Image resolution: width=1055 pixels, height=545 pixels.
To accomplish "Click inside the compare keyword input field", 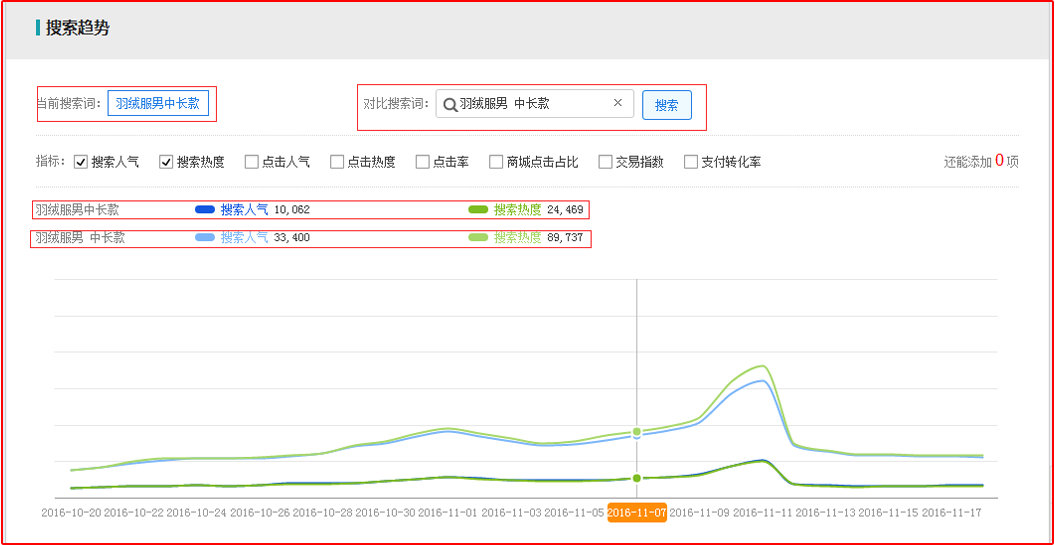I will (x=530, y=104).
